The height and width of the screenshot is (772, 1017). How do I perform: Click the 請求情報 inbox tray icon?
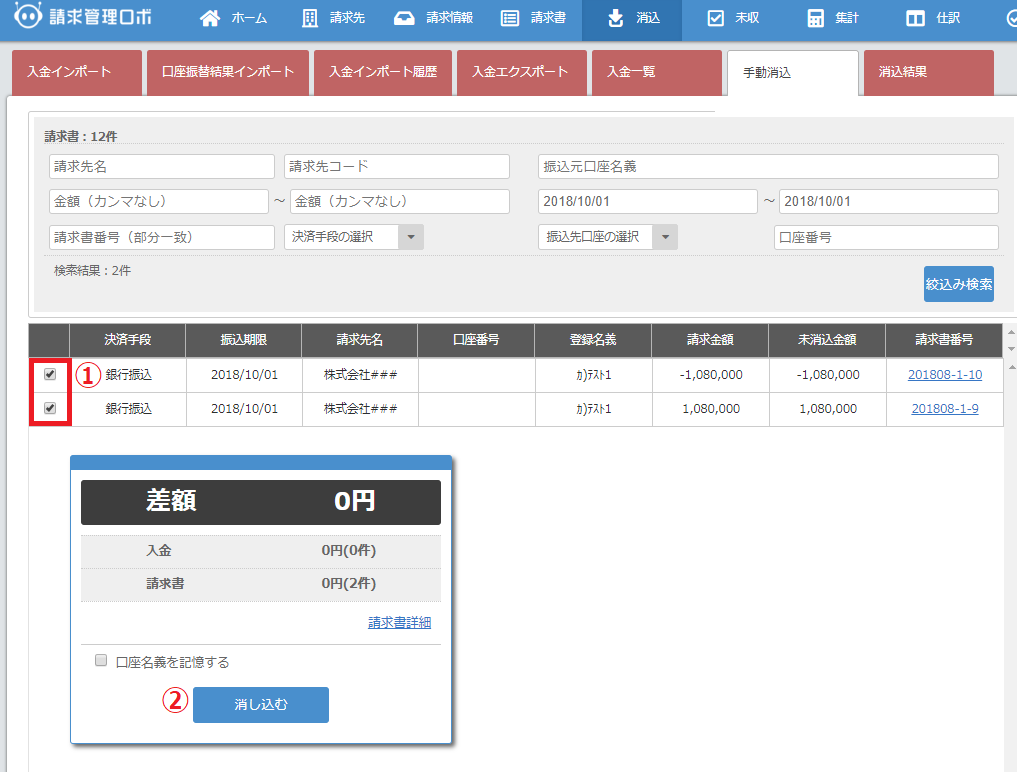404,18
